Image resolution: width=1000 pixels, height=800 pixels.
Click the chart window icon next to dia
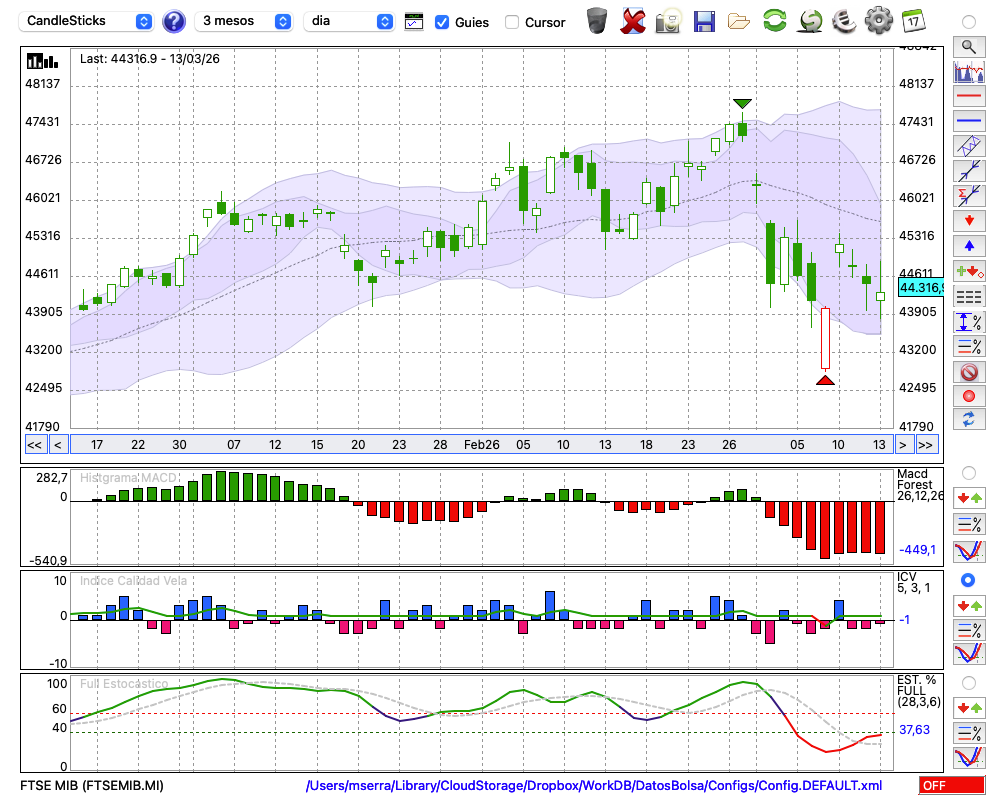414,22
